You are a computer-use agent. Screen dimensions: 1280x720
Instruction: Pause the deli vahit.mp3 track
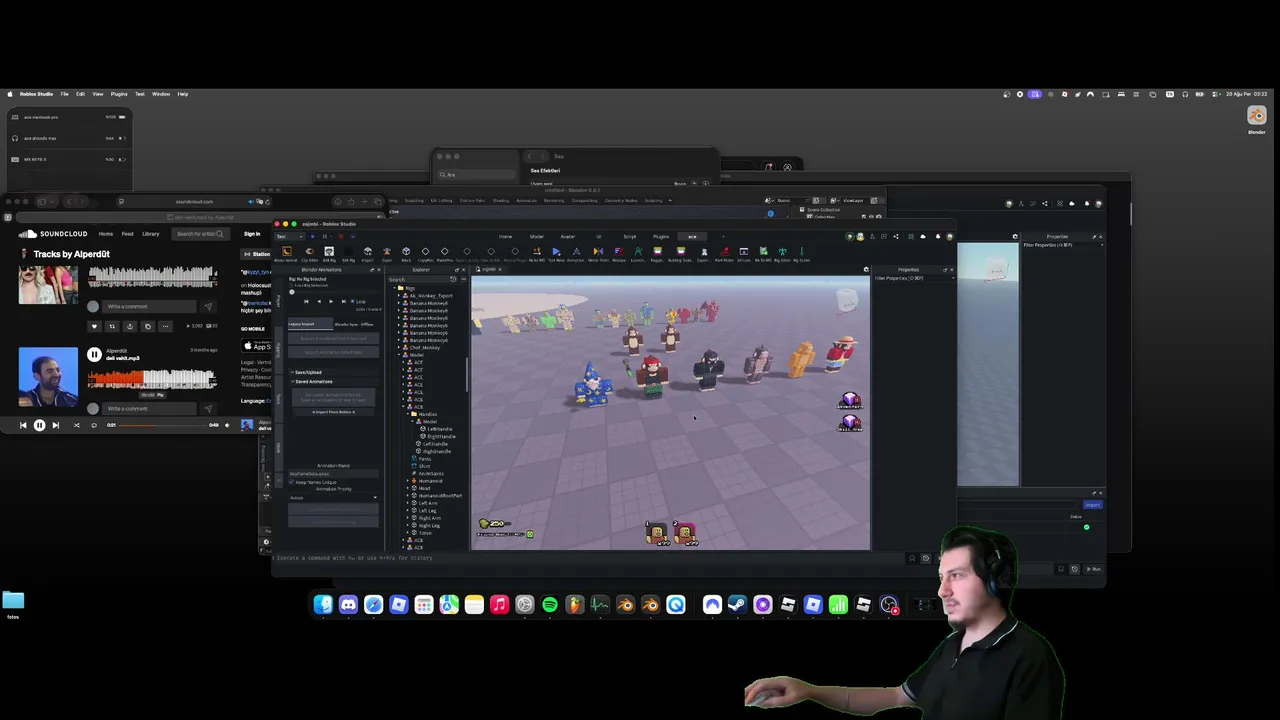click(94, 354)
